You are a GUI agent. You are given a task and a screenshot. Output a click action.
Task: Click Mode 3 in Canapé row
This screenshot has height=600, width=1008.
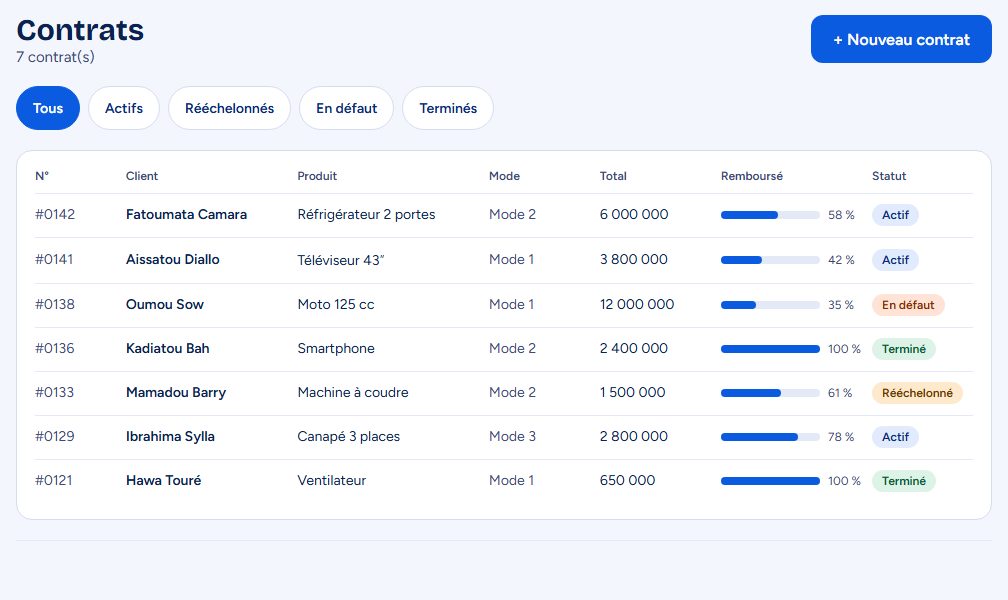[x=512, y=437]
